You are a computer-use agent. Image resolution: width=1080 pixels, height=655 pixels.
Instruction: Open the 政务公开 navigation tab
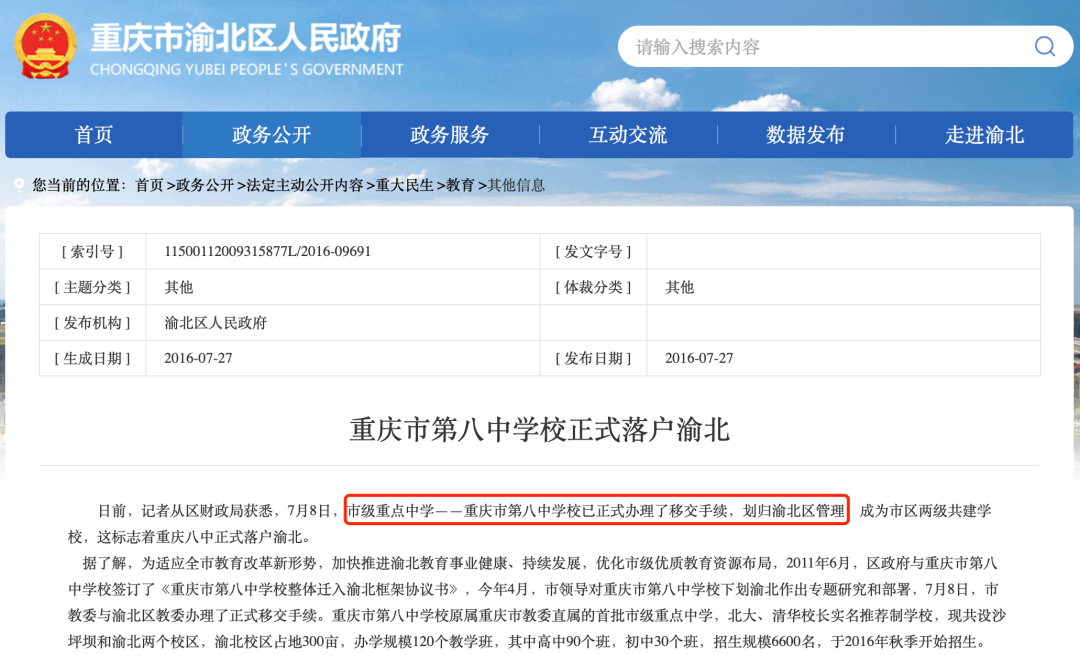[271, 135]
